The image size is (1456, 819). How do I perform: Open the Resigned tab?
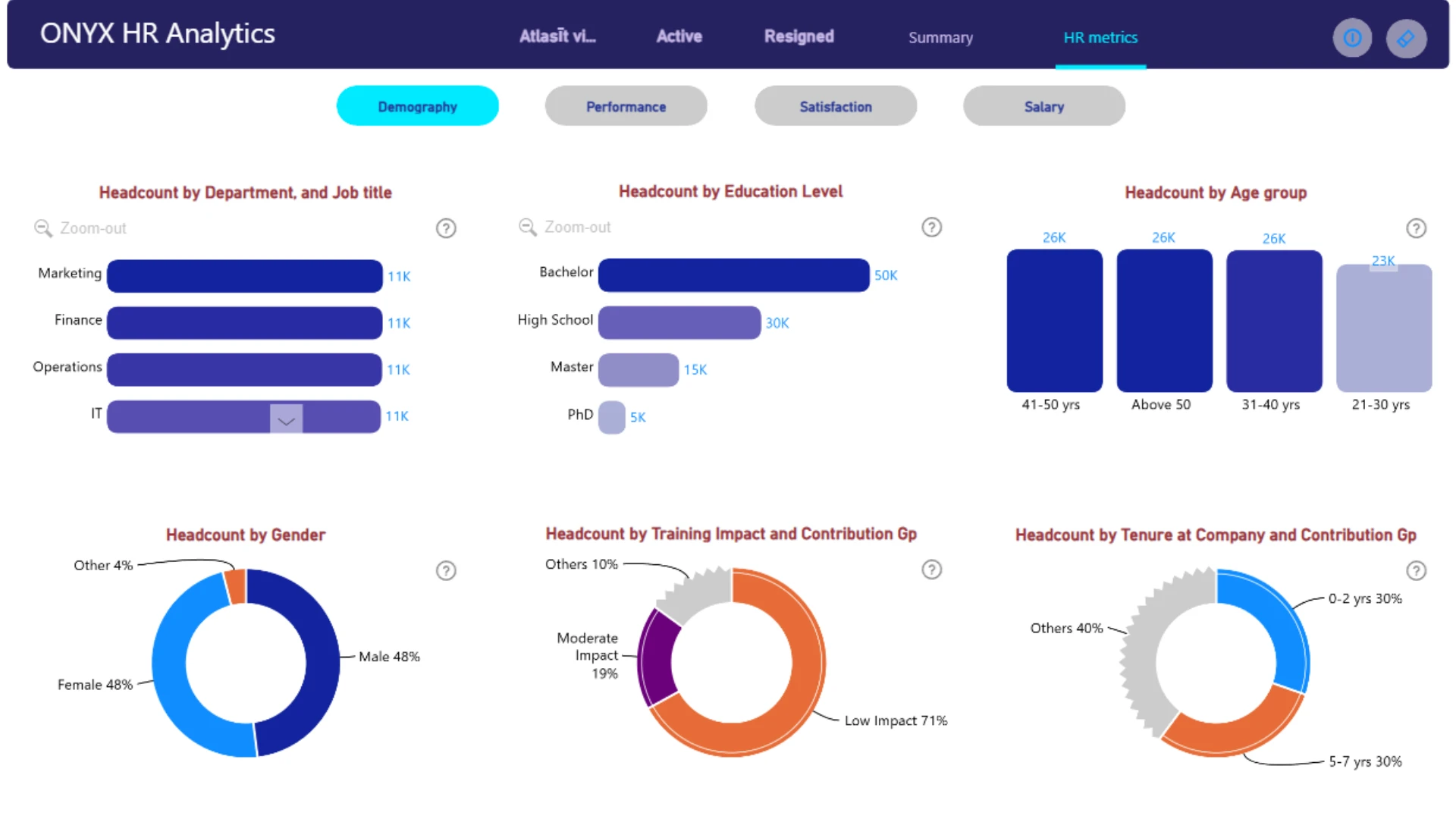tap(799, 36)
